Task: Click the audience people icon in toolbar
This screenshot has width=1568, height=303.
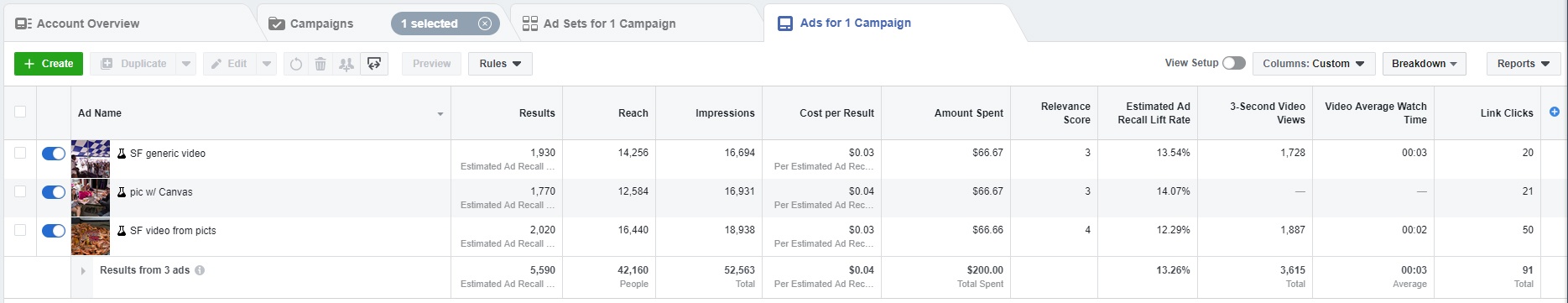Action: click(x=346, y=64)
